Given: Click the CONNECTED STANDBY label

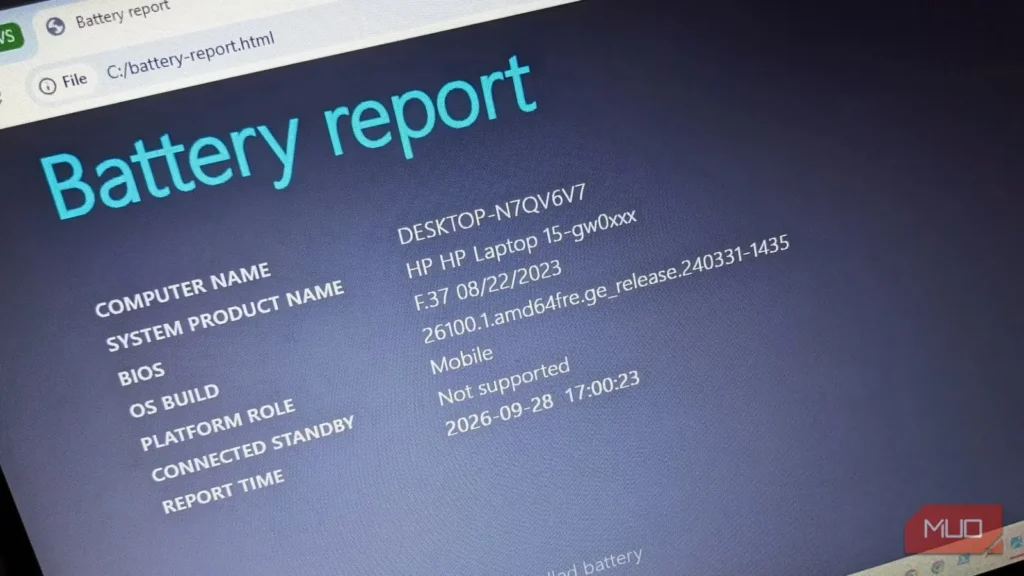Looking at the screenshot, I should click(253, 449).
